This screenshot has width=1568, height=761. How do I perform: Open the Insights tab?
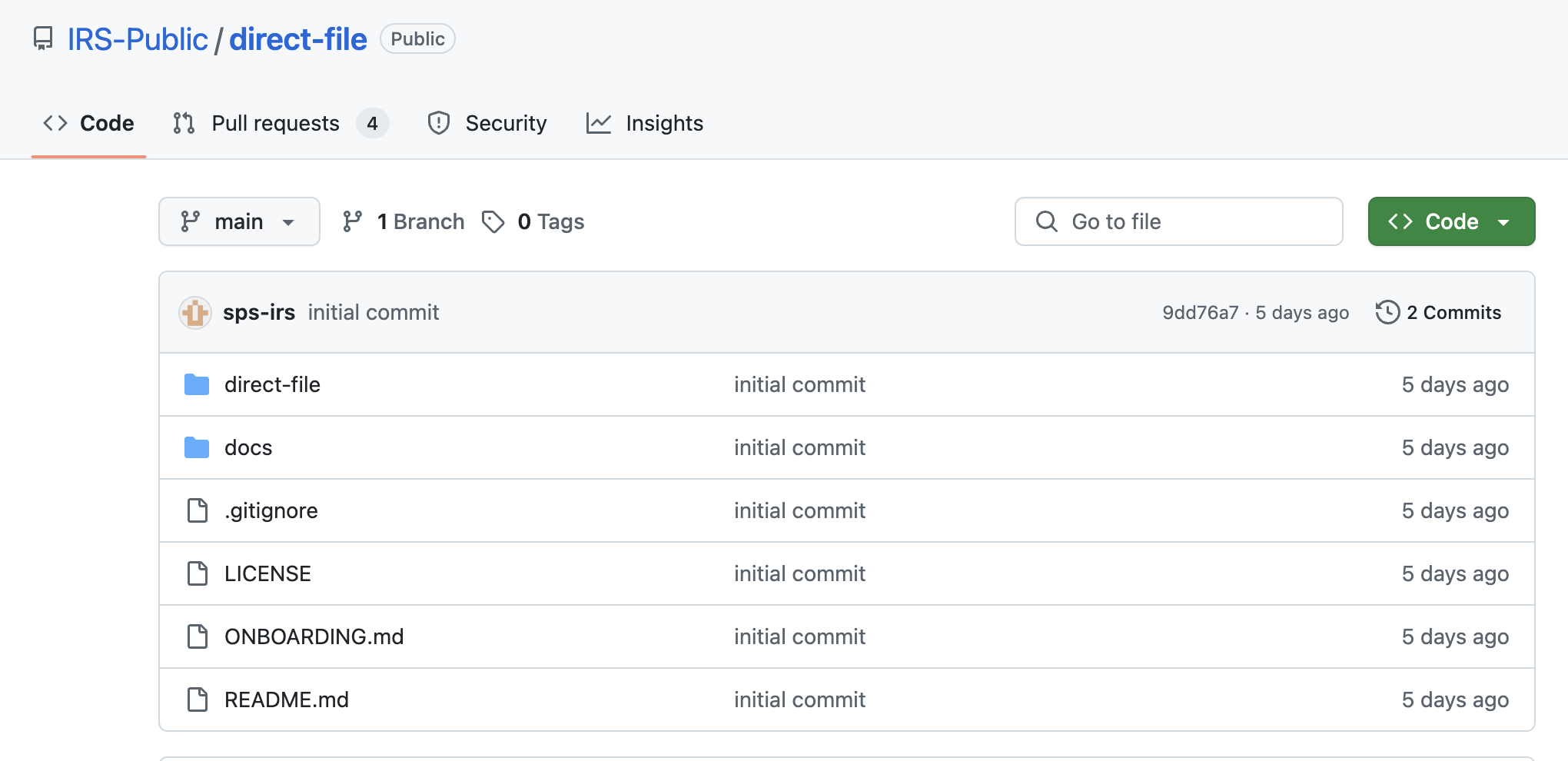[645, 123]
